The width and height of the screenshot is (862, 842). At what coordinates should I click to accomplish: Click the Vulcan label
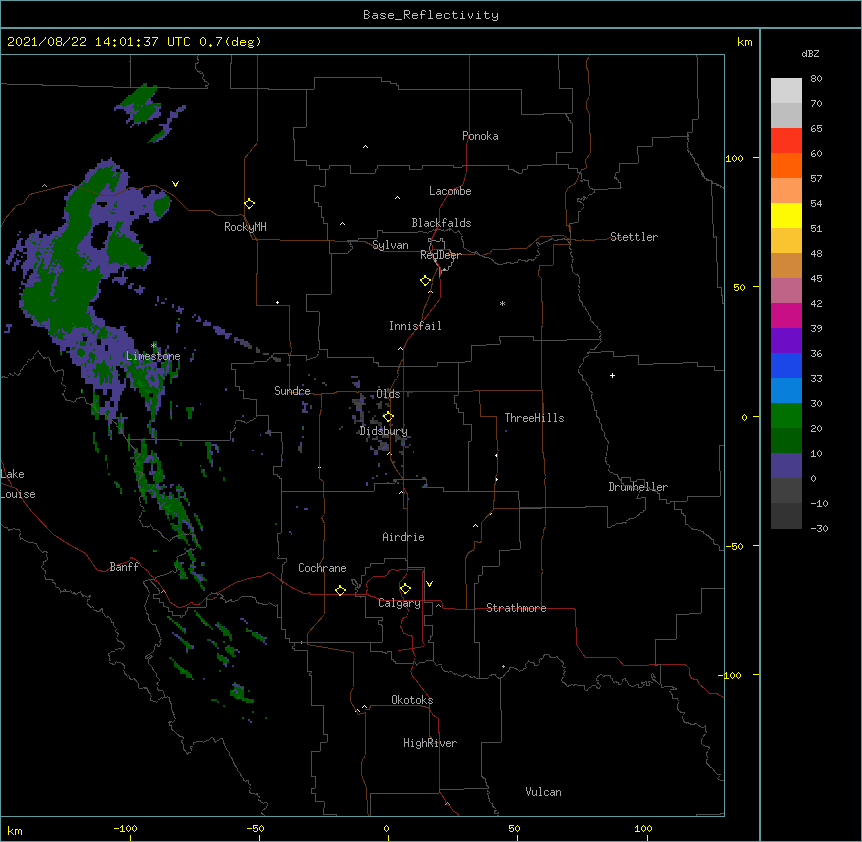coord(543,792)
